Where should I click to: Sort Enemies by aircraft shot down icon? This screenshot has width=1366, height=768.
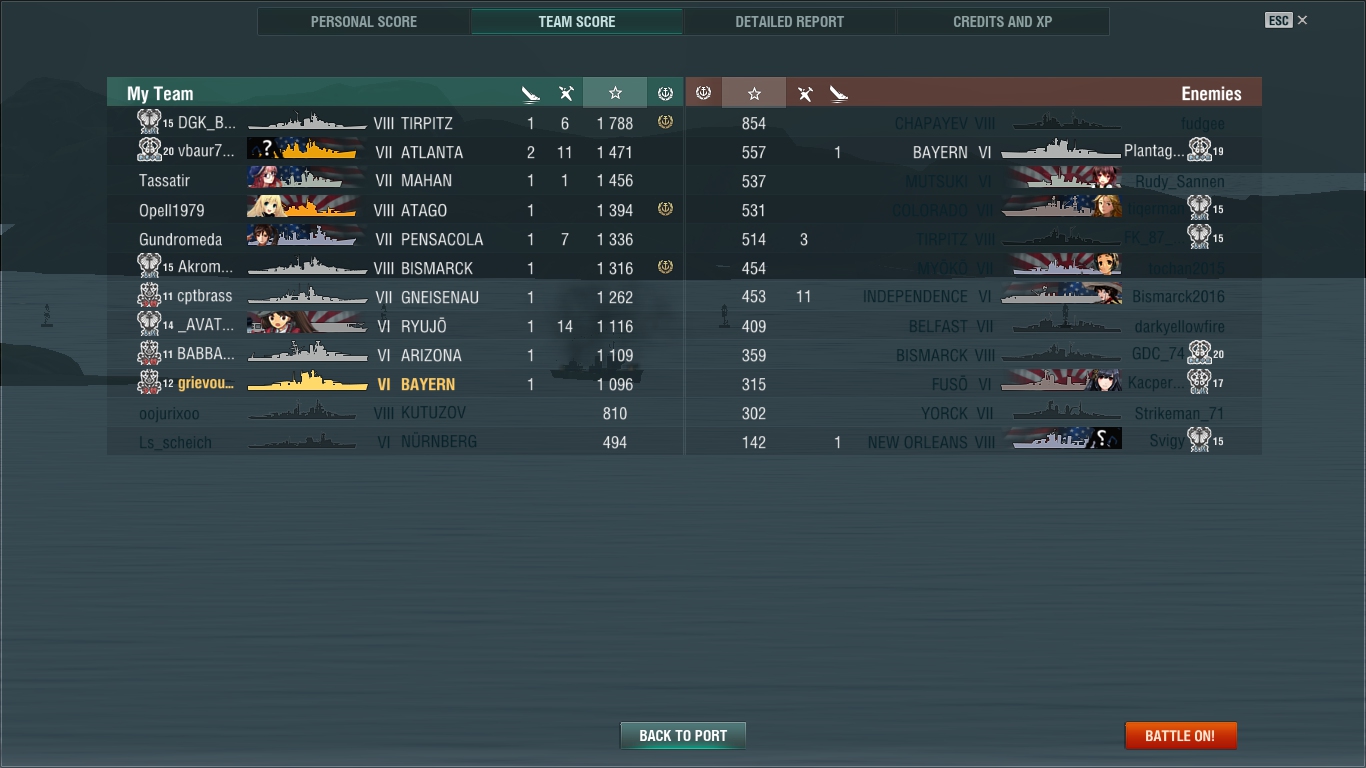click(x=804, y=94)
